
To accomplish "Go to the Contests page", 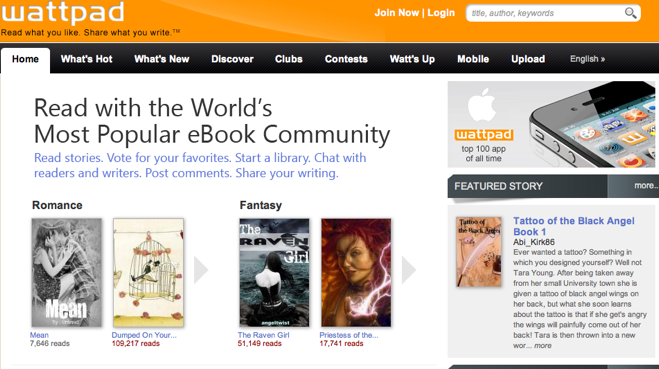I will [x=346, y=59].
